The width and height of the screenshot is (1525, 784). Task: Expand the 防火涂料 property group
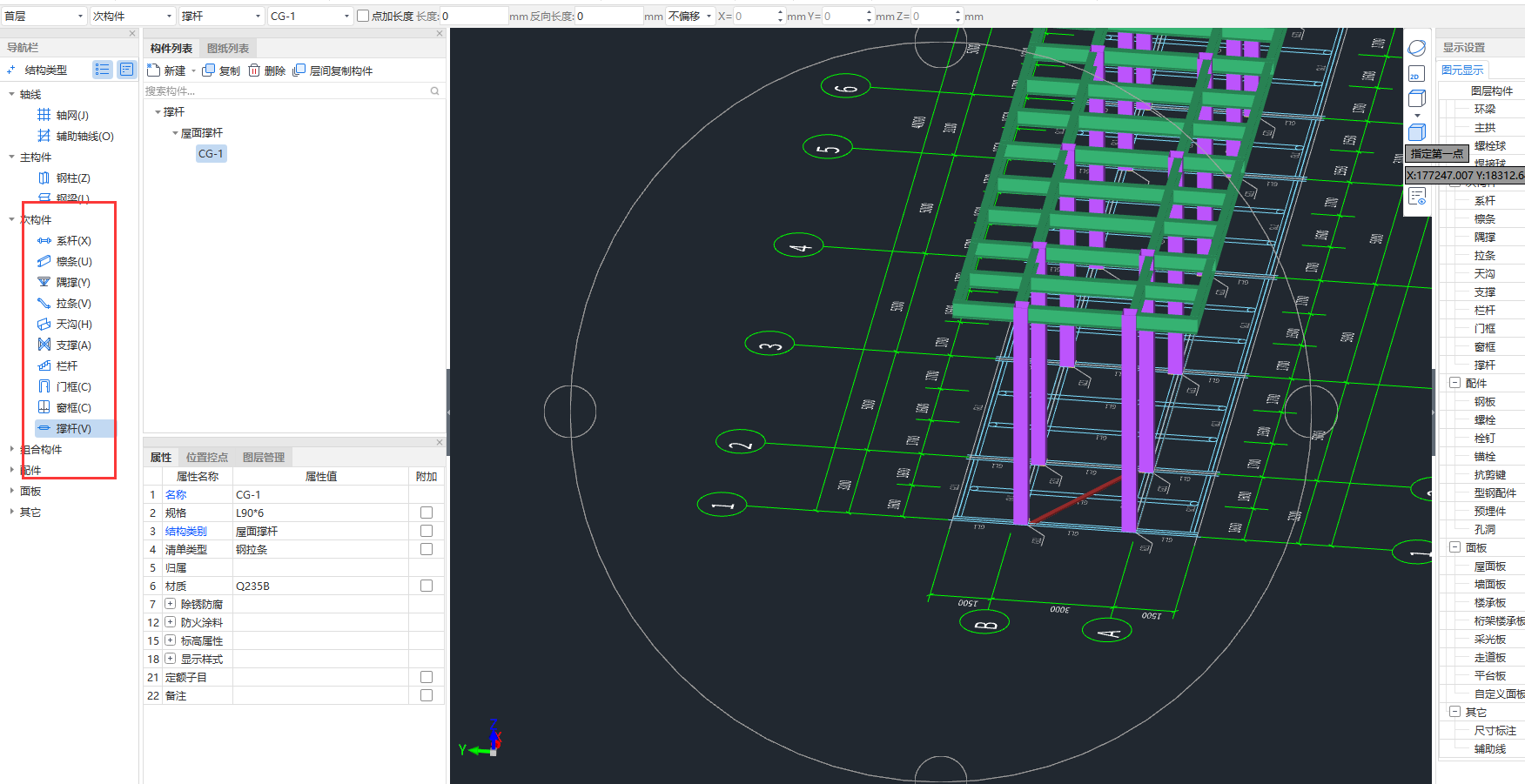point(171,622)
